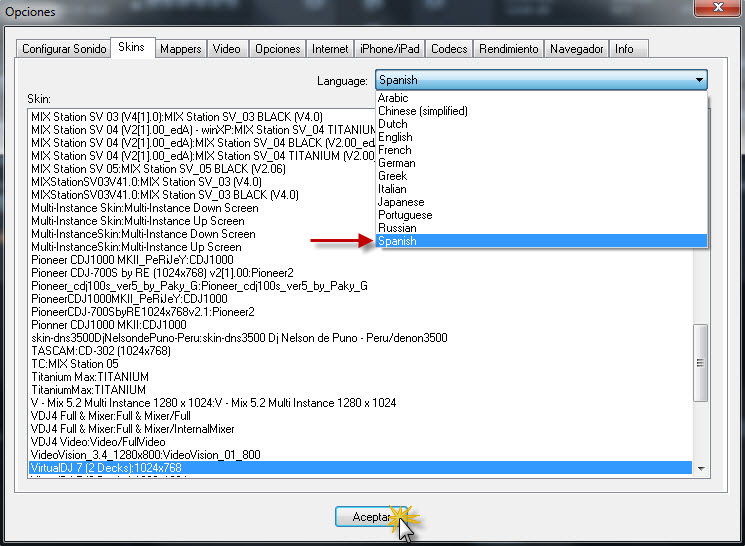Select VideoVision_3.4_1280x800 skin
The image size is (745, 546).
(361, 455)
